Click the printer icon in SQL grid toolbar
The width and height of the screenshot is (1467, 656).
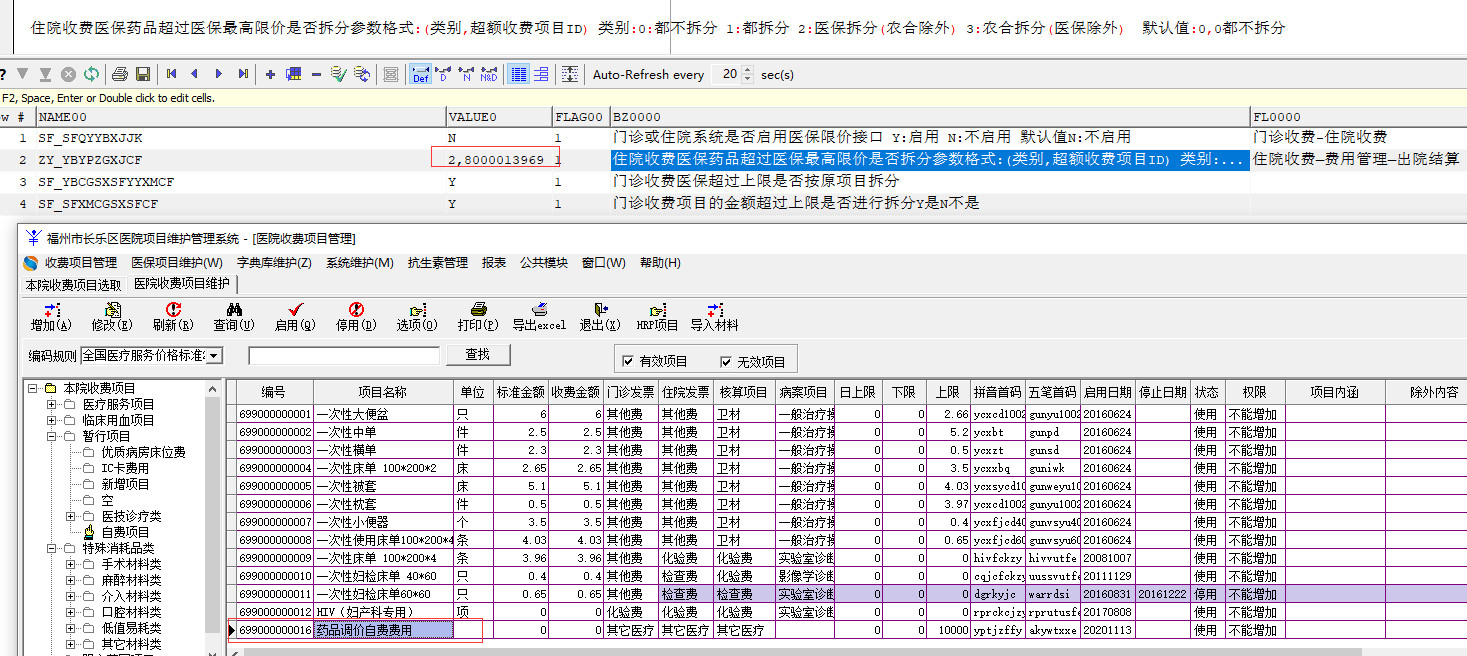(120, 74)
